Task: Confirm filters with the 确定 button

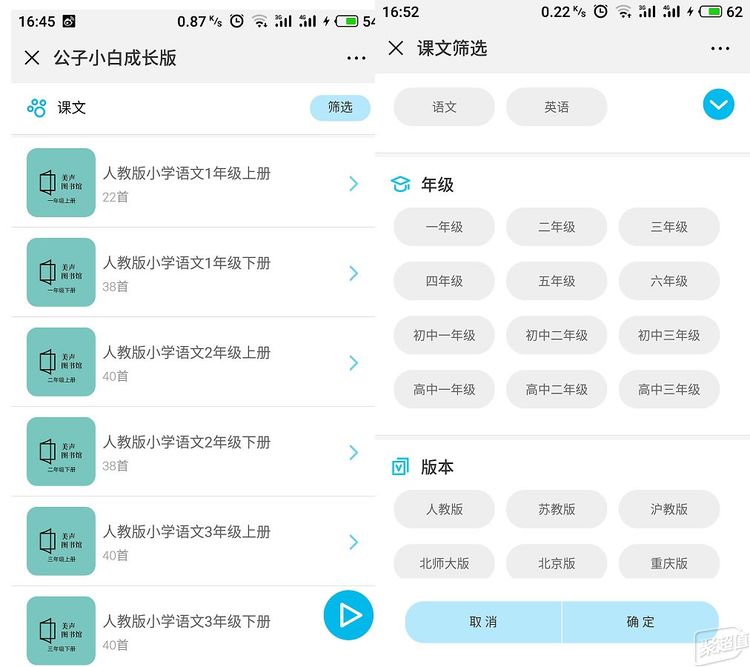Action: click(640, 622)
